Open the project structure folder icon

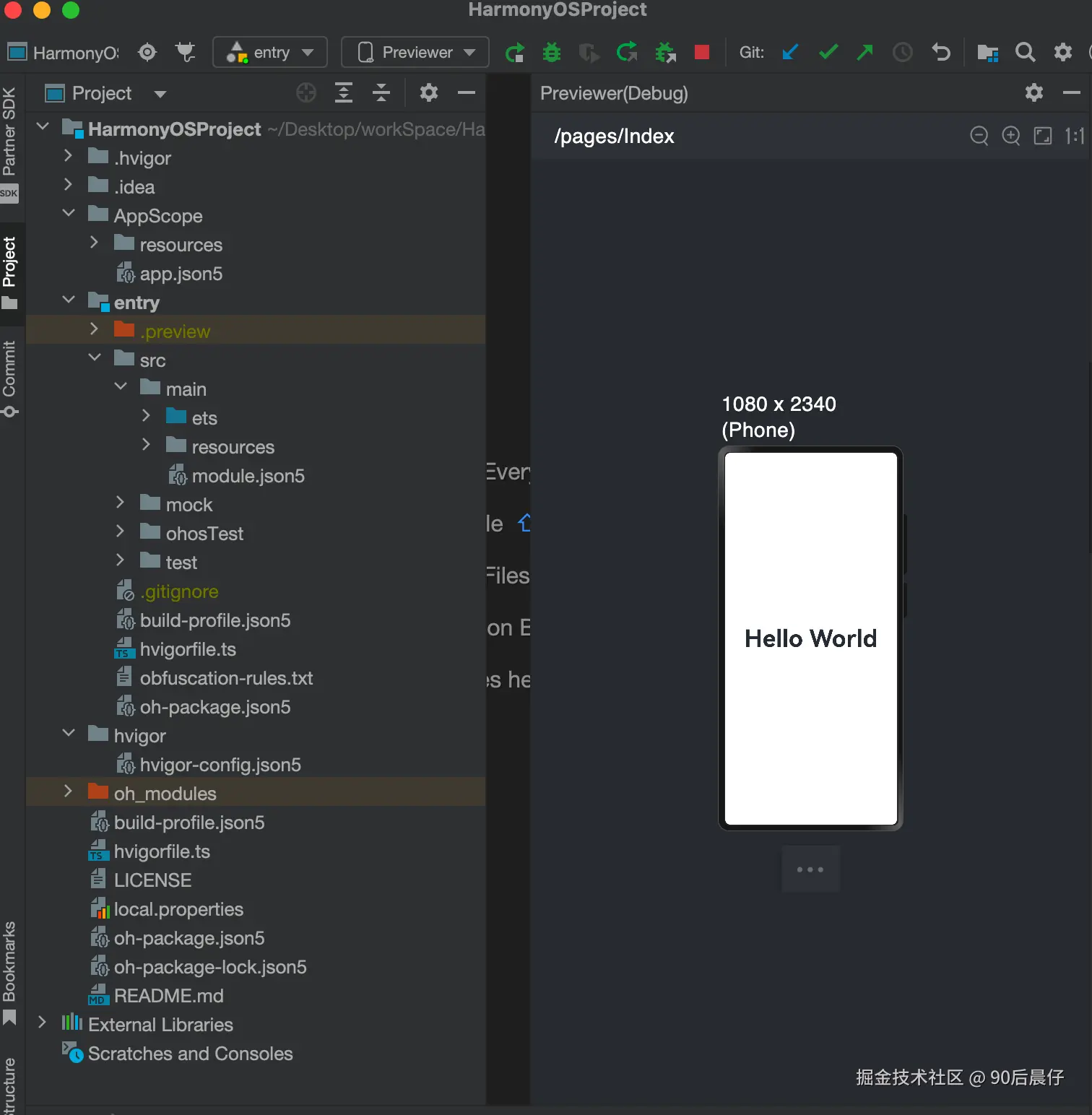[987, 52]
